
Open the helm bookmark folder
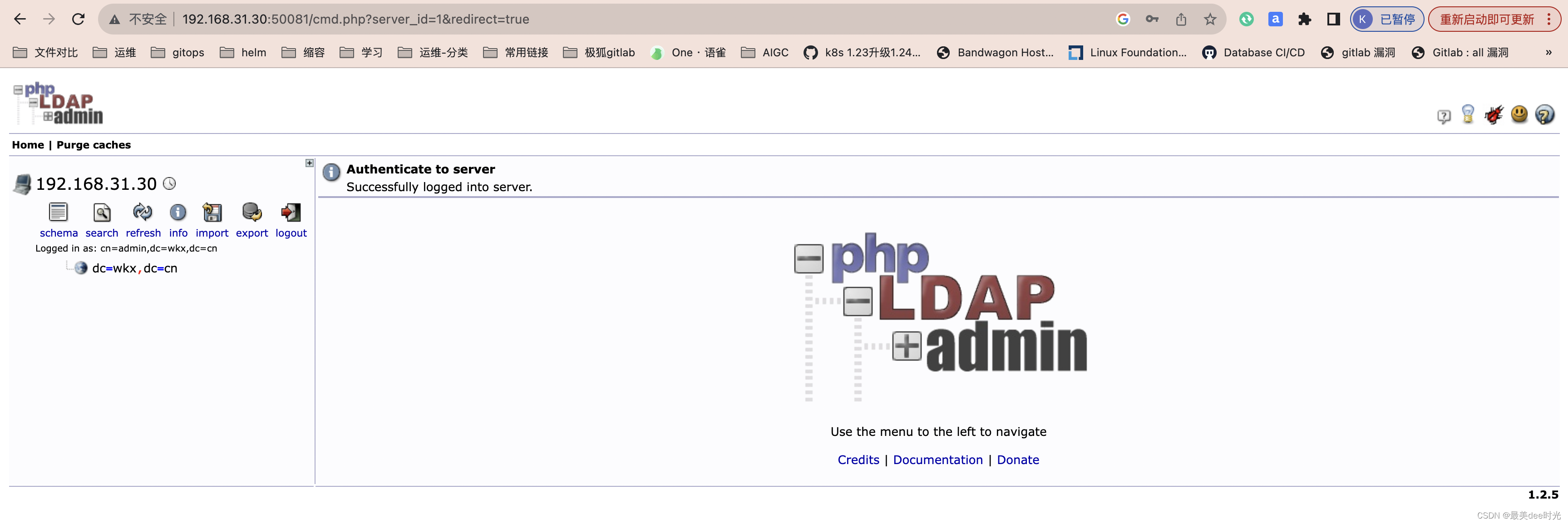click(243, 52)
